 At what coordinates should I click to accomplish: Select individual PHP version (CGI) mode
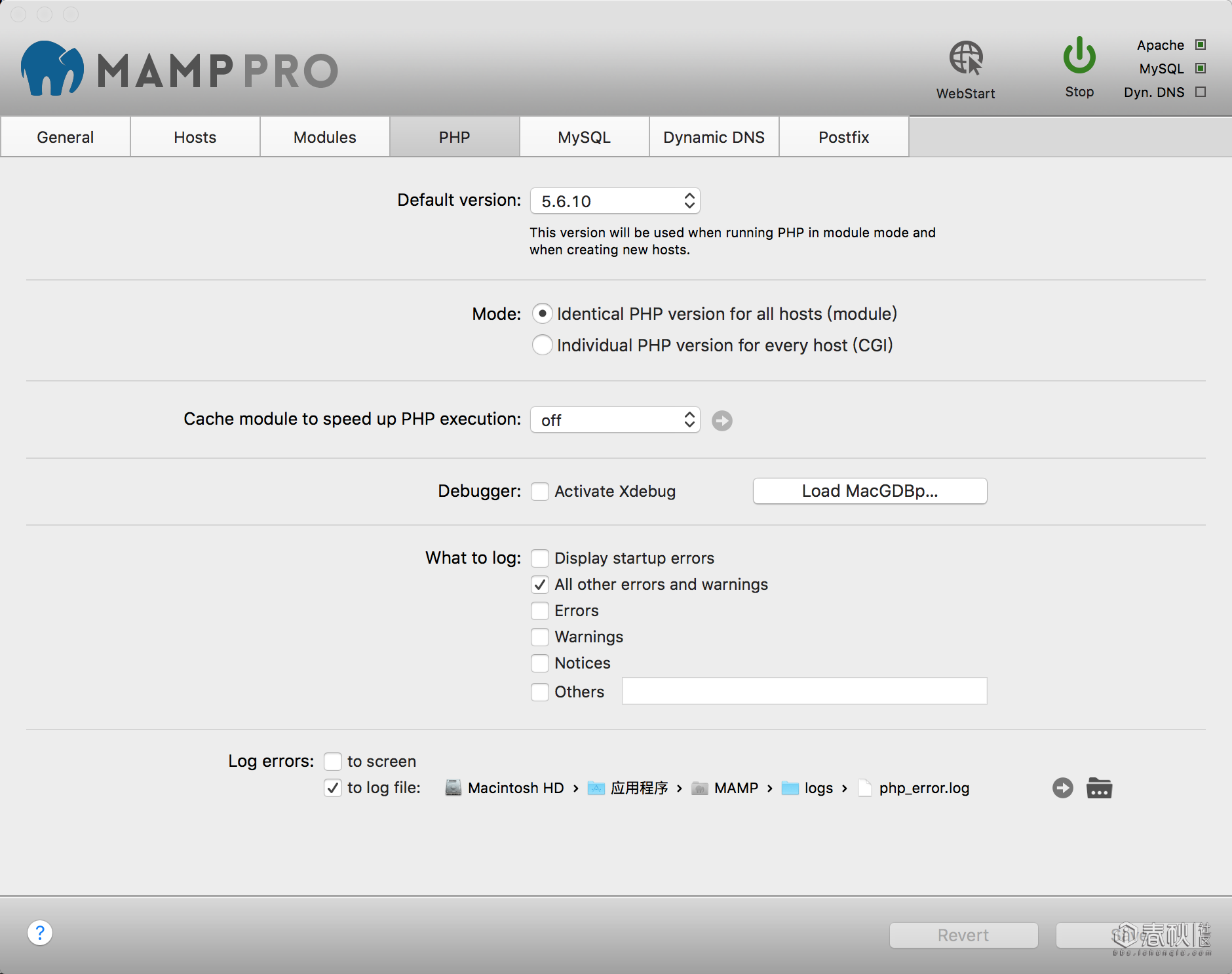(x=542, y=345)
